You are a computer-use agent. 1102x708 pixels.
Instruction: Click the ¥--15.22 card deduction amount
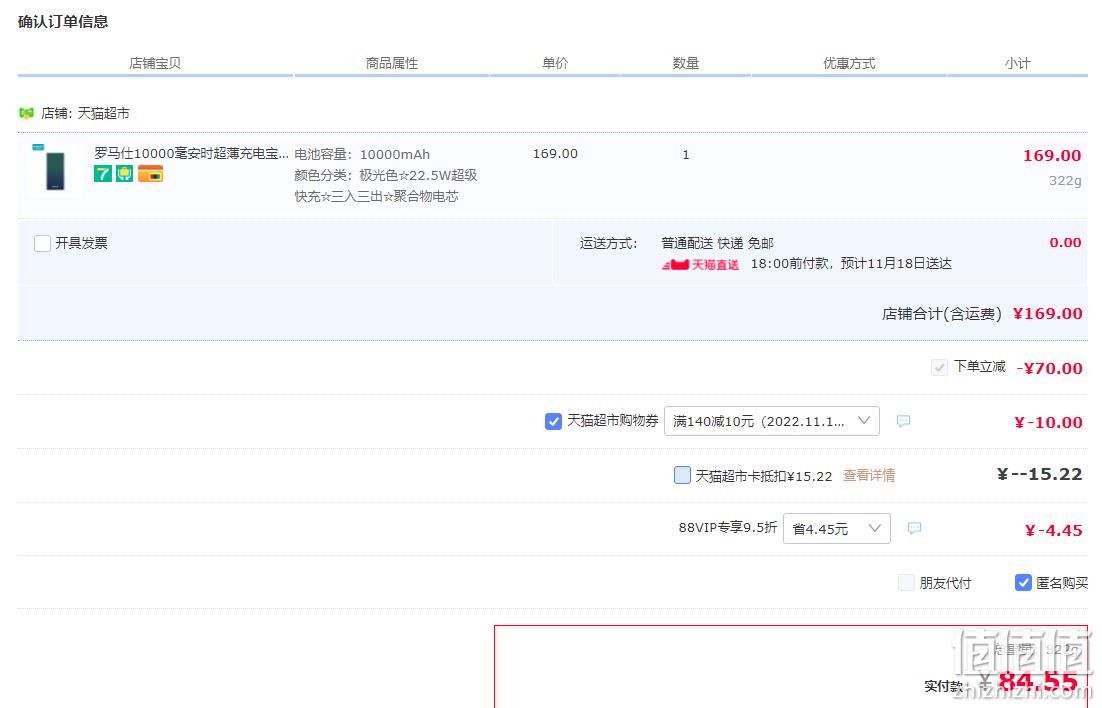click(x=1040, y=475)
